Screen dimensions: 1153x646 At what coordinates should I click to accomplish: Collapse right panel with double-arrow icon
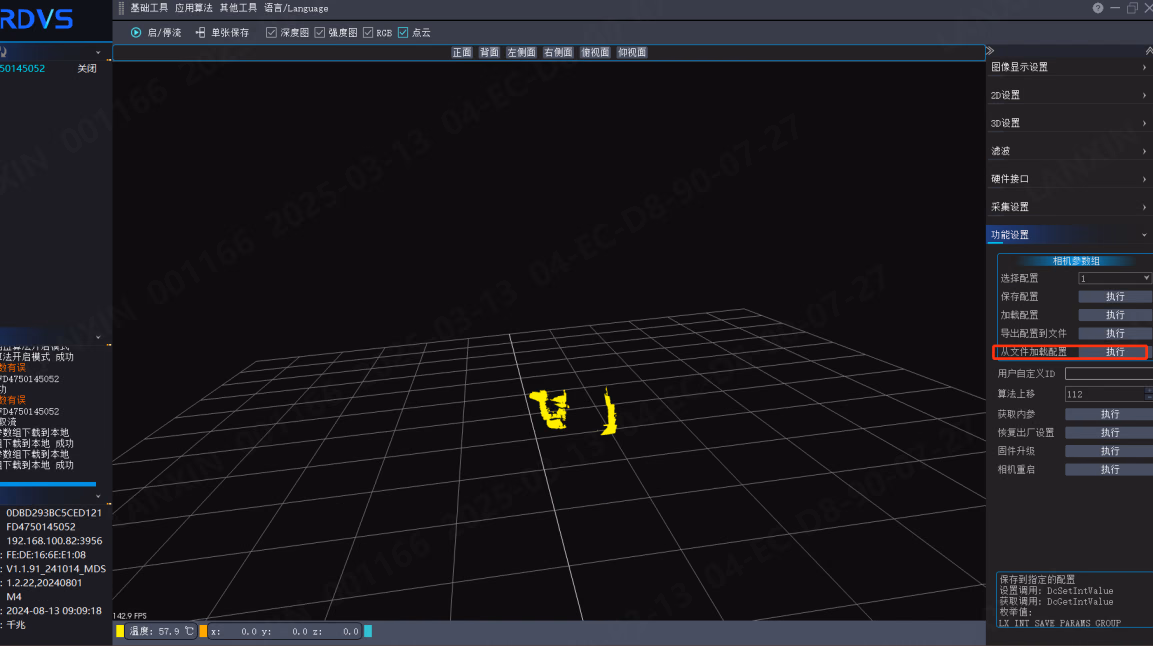(990, 51)
